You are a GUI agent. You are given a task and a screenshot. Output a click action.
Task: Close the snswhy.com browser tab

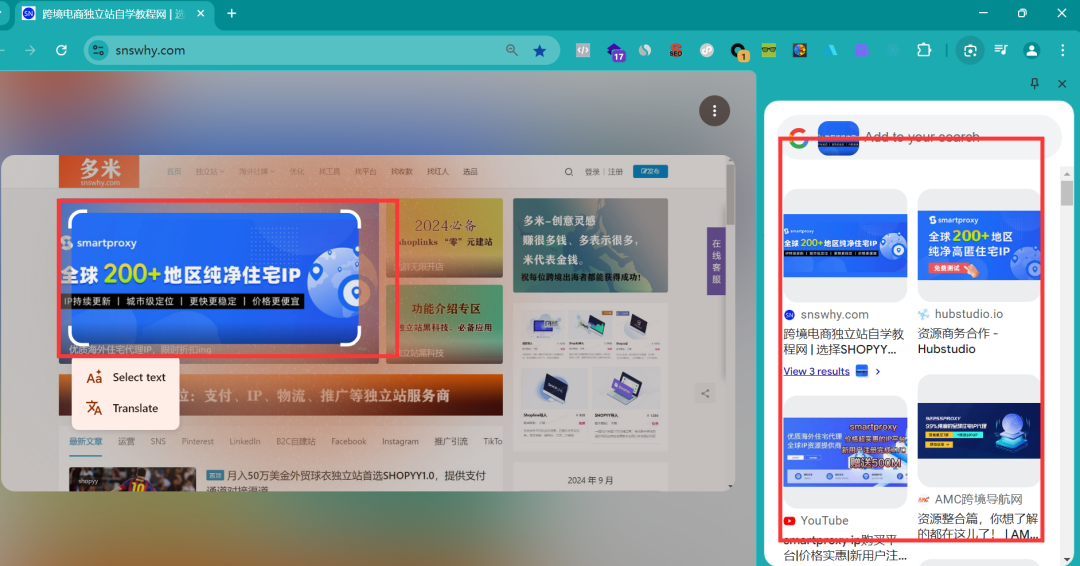(x=201, y=14)
